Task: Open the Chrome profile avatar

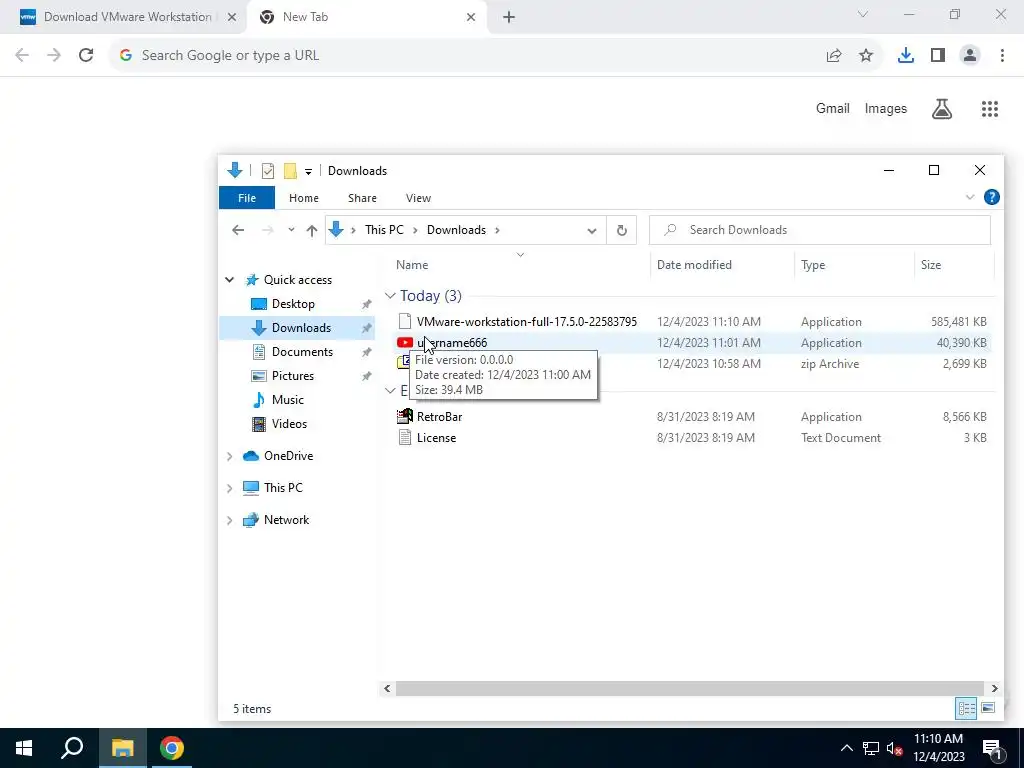Action: point(970,56)
